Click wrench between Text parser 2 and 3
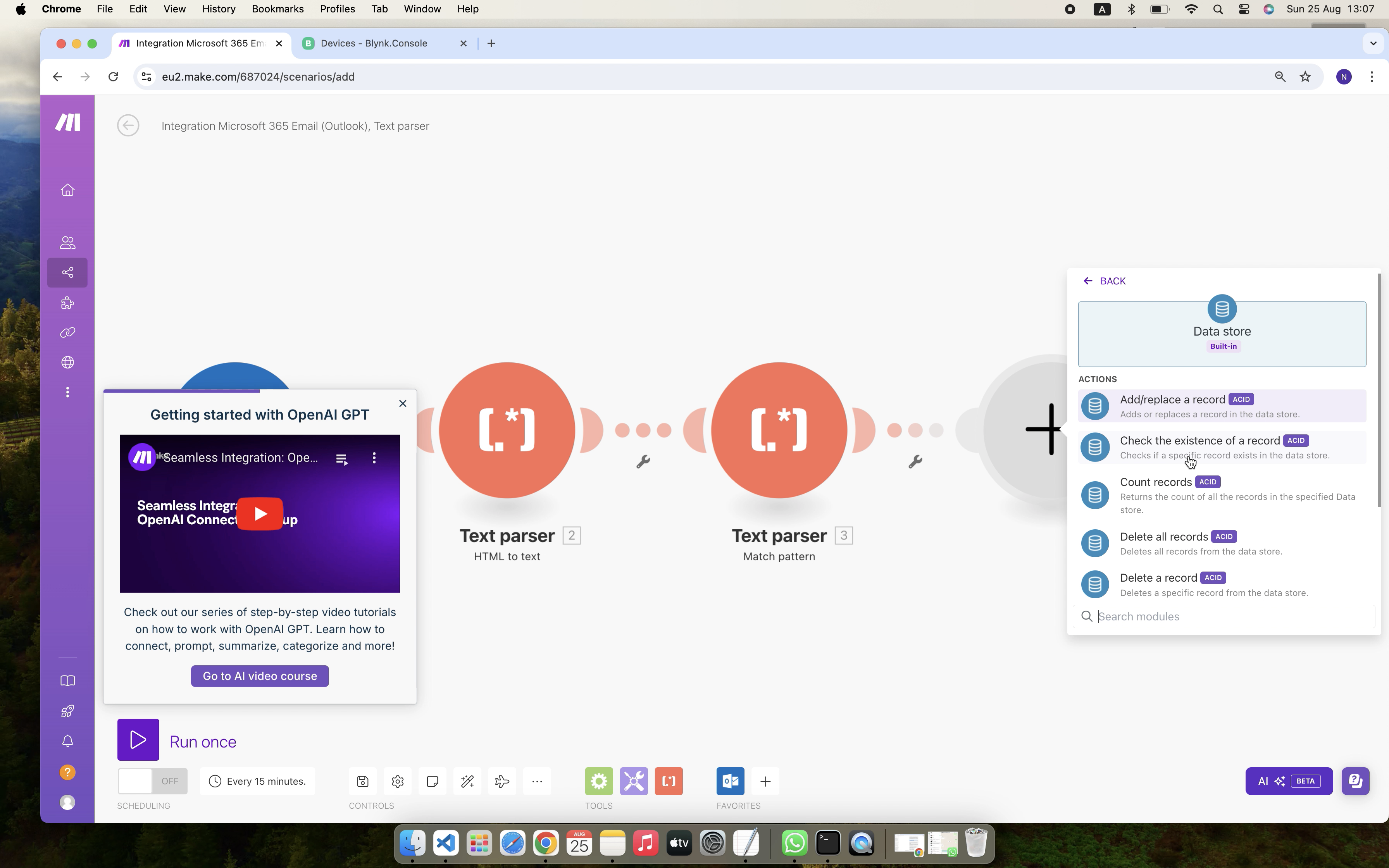Screen dimensions: 1389x868 click(x=643, y=461)
